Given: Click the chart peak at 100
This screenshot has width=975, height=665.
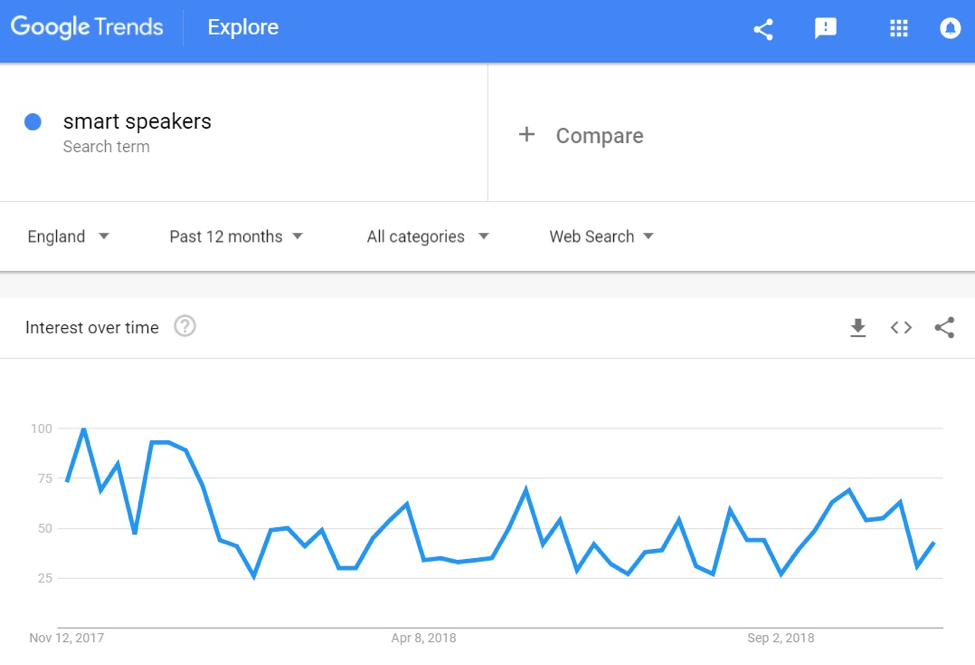Looking at the screenshot, I should pyautogui.click(x=84, y=429).
